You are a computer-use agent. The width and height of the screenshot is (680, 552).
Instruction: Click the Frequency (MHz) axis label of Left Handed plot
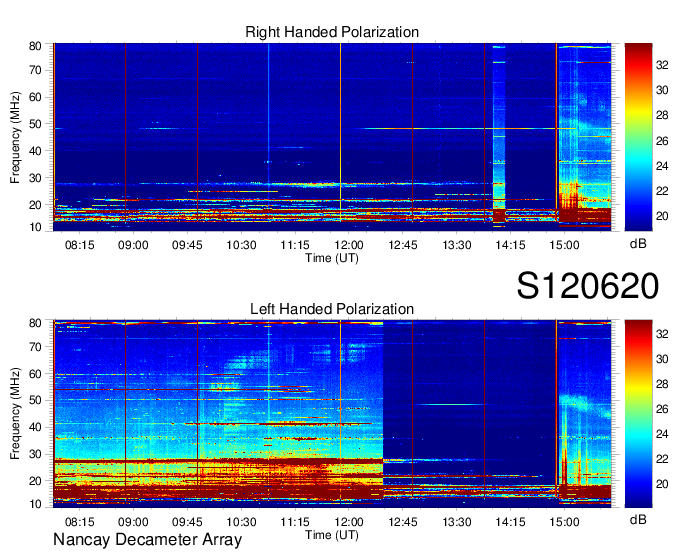[15, 414]
